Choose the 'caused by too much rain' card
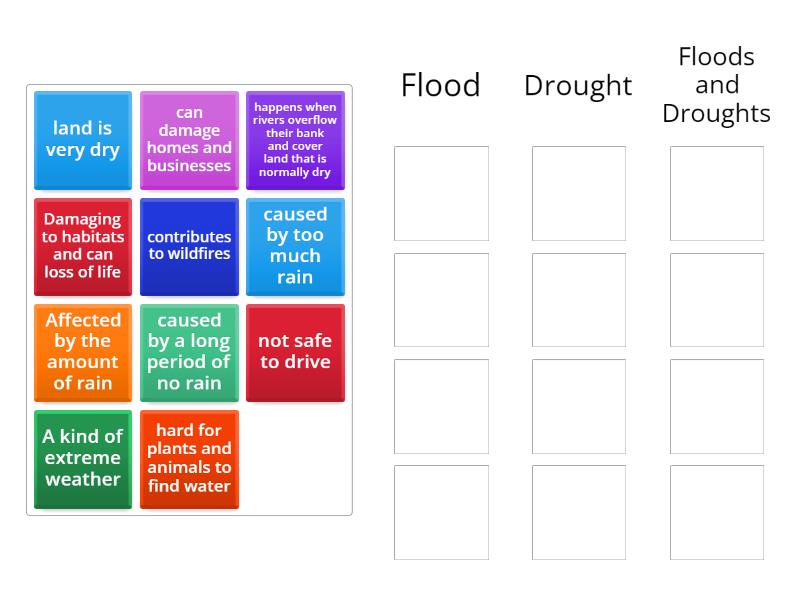 tap(295, 246)
